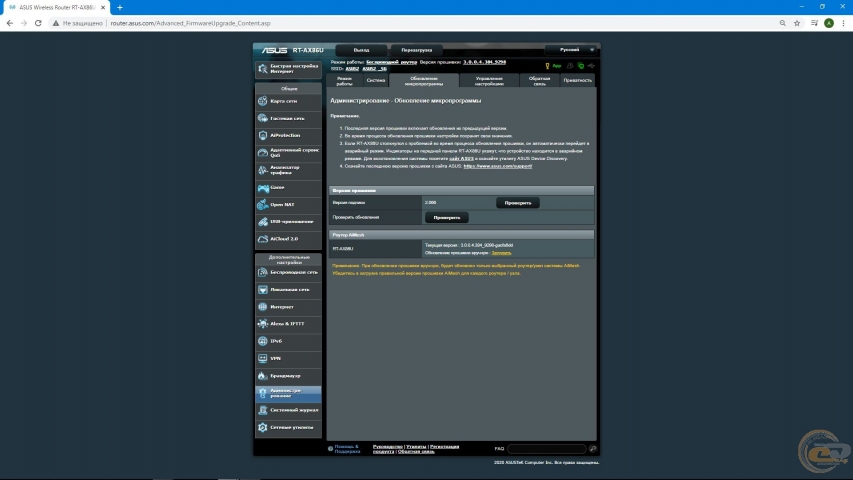Open the footer Feedback (Обратная связь) link
The height and width of the screenshot is (480, 853).
tap(416, 452)
